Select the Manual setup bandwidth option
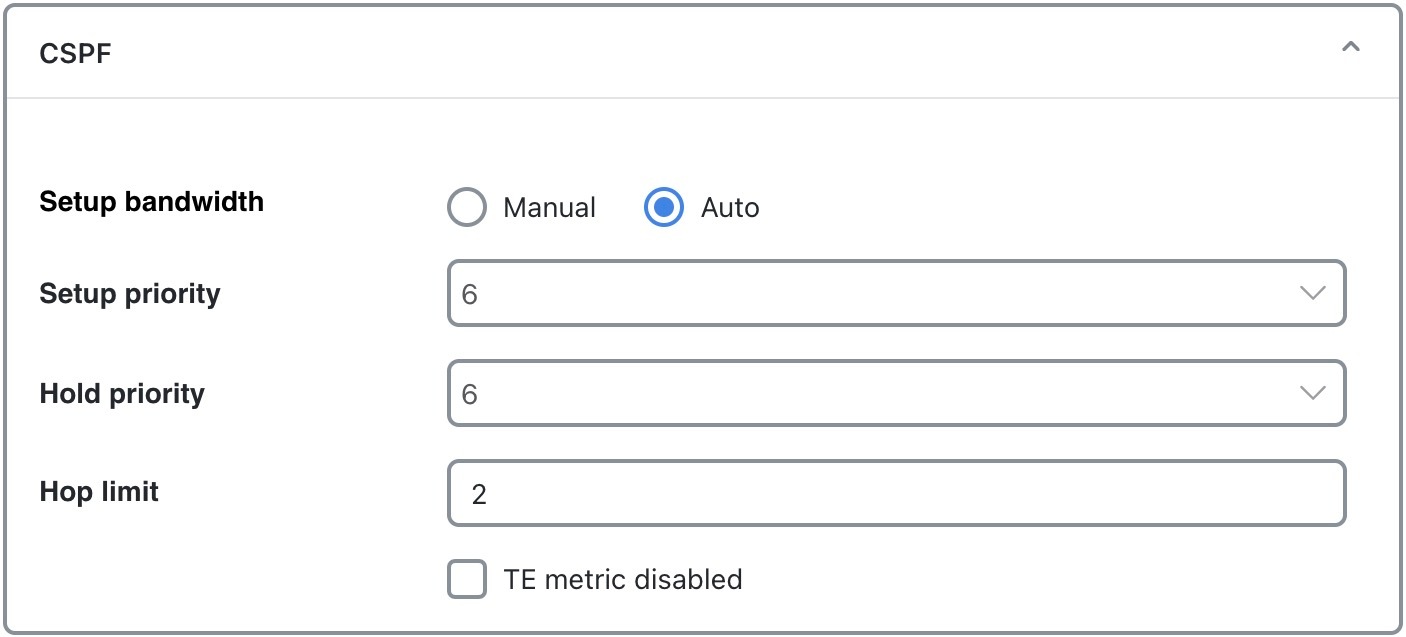Image resolution: width=1406 pixels, height=637 pixels. 466,207
